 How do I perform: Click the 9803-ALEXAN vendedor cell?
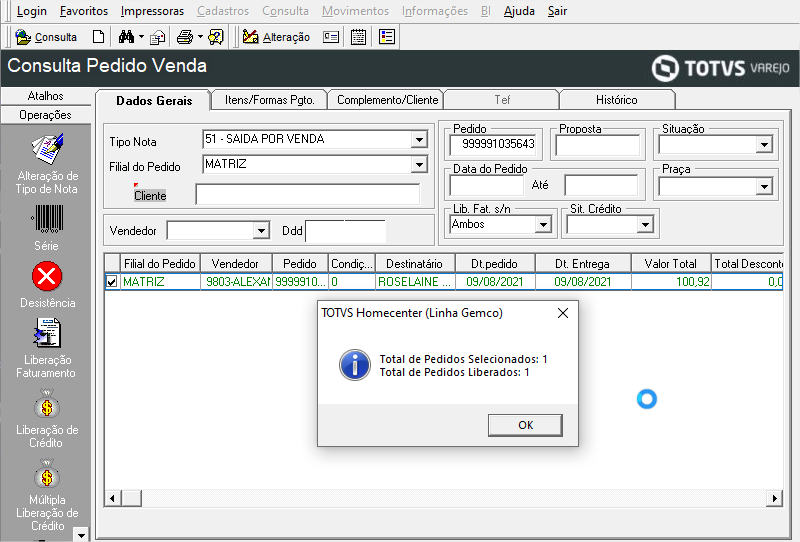237,282
